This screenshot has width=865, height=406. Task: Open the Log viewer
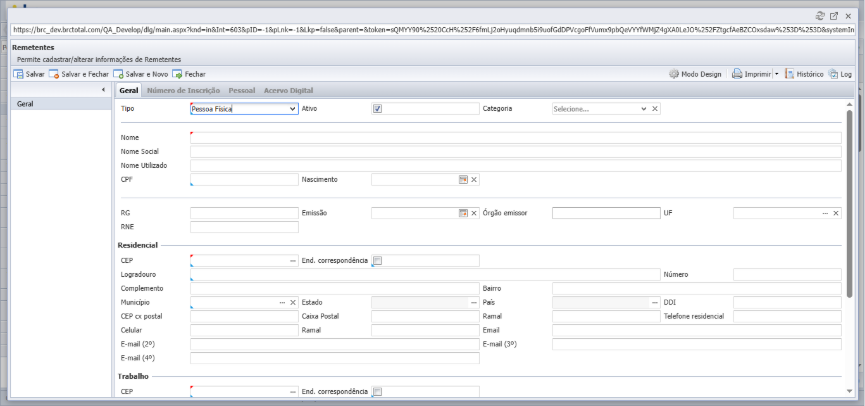click(x=840, y=74)
